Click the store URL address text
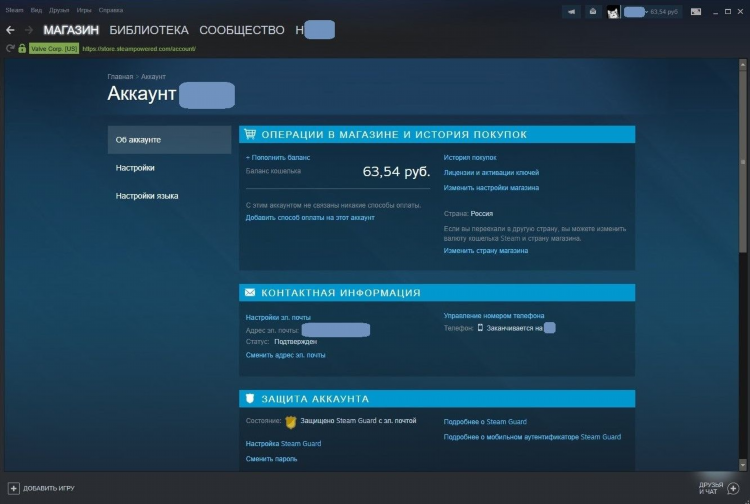This screenshot has width=750, height=504. click(x=139, y=49)
